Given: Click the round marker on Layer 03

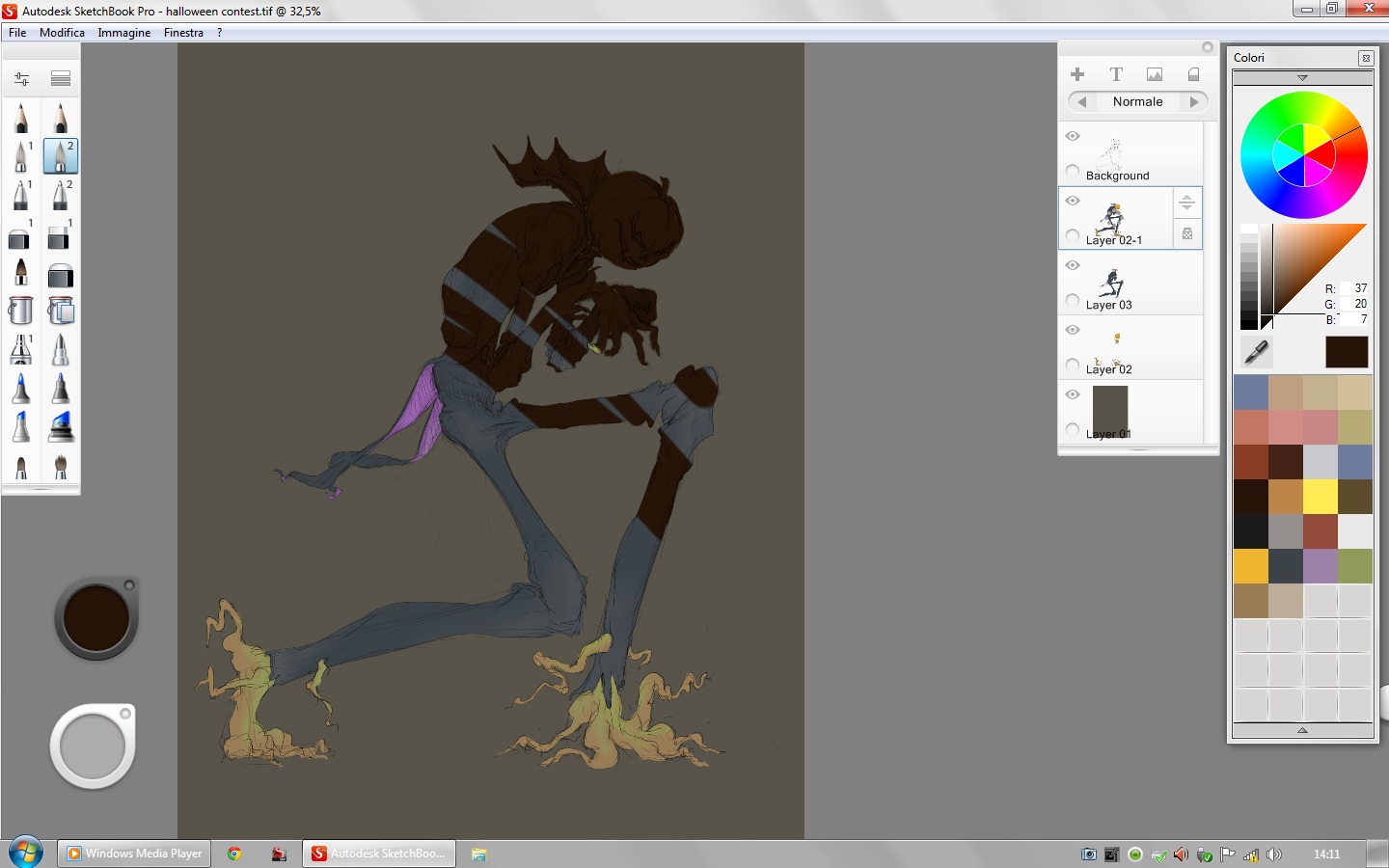Looking at the screenshot, I should 1073,300.
